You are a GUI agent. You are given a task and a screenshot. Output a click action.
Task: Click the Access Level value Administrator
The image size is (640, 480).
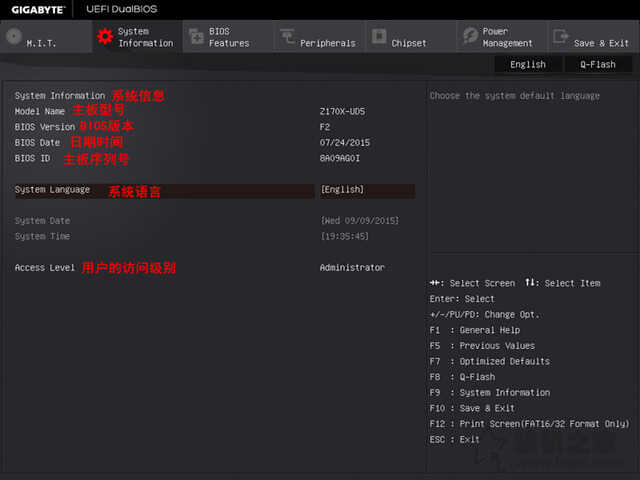[x=352, y=268]
